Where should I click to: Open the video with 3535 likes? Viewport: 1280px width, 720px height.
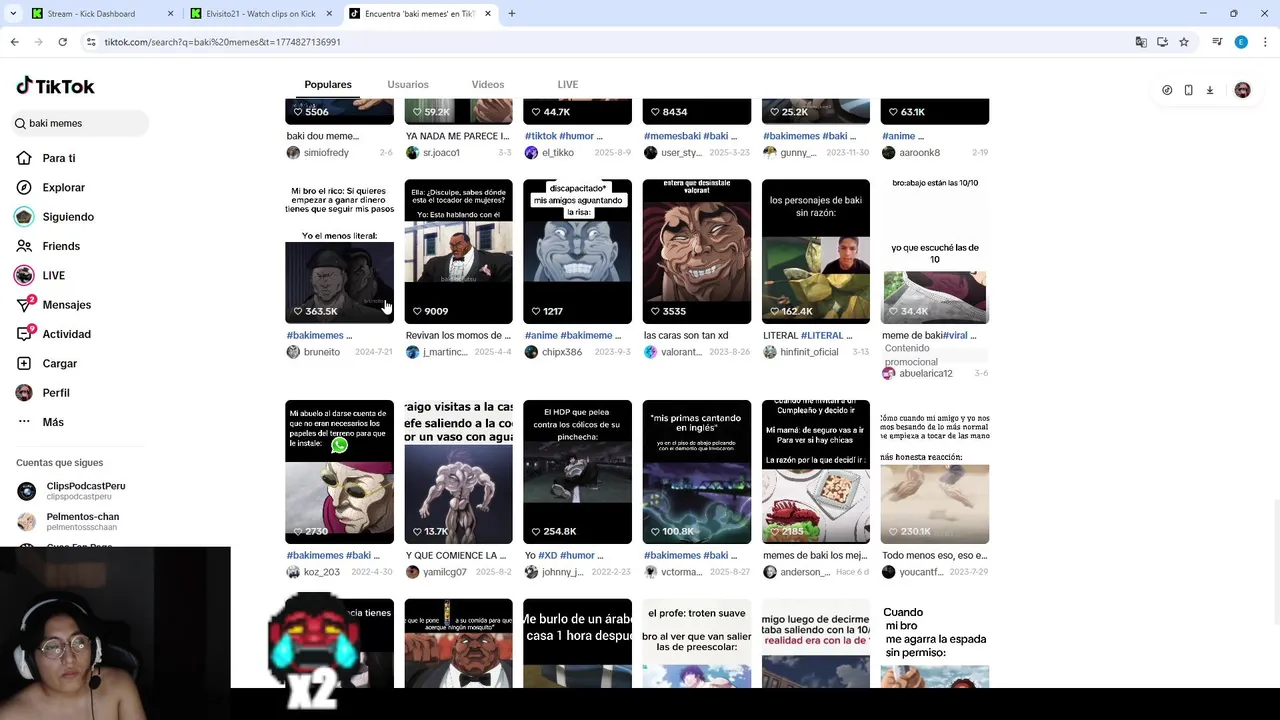tap(696, 251)
